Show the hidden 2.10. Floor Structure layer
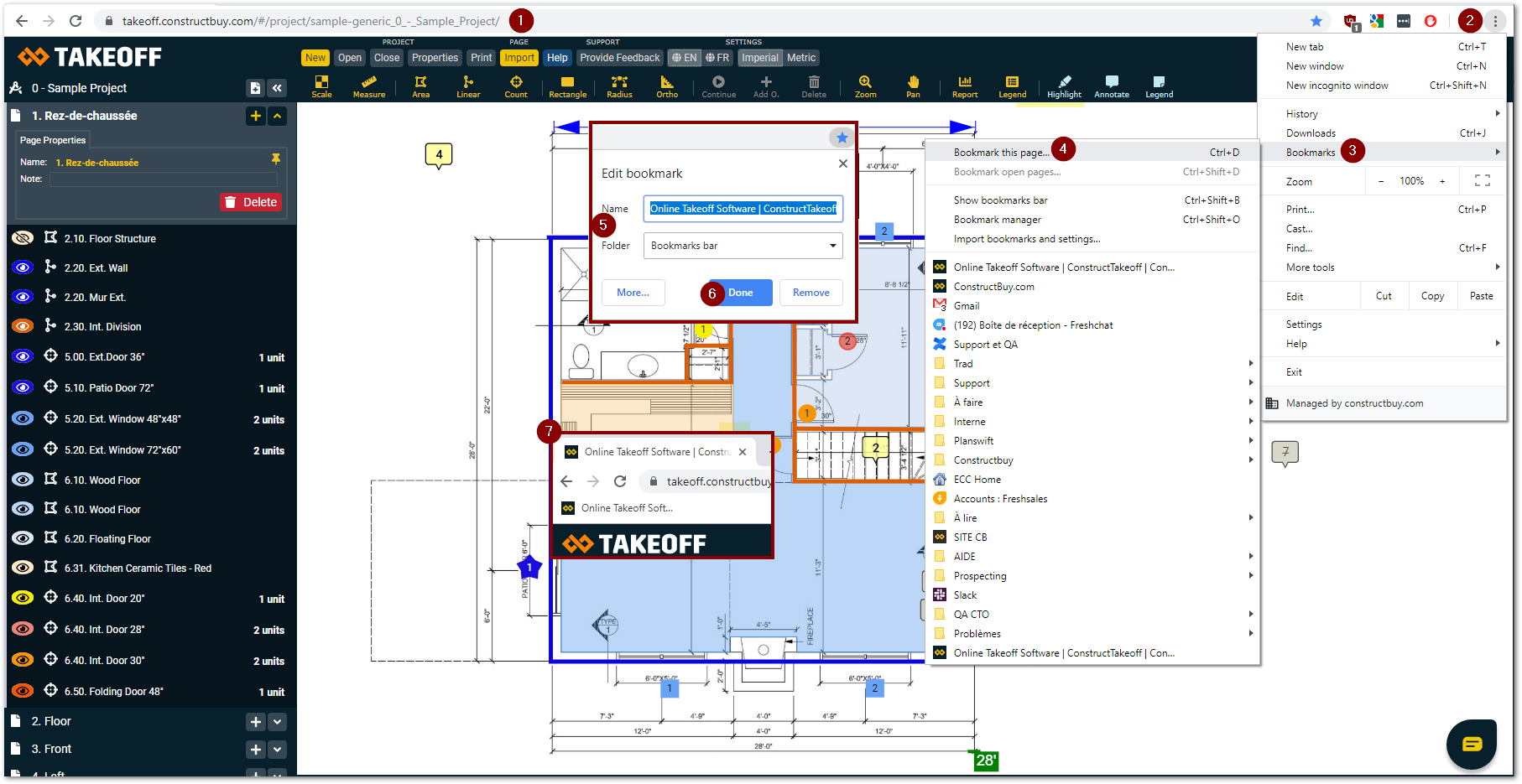 point(23,238)
